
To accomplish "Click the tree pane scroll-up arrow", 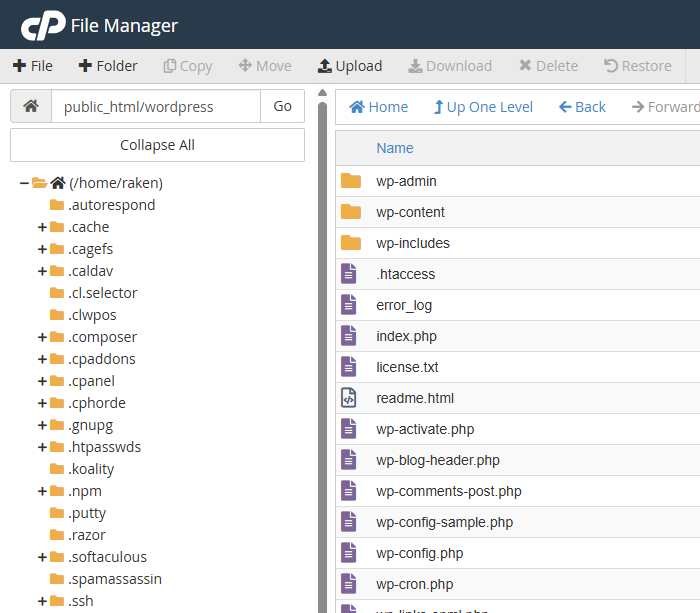I will [322, 93].
